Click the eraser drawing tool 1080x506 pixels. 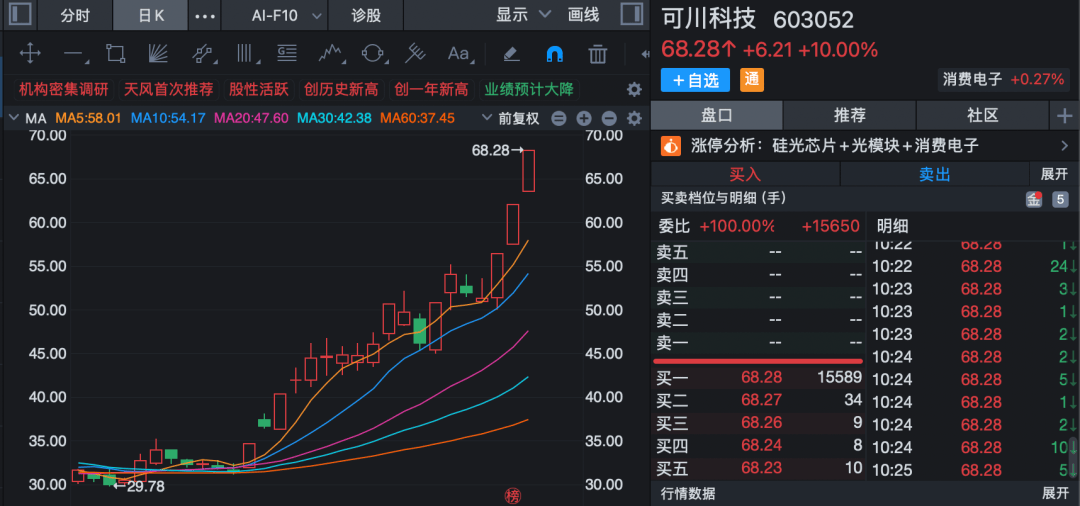pos(511,53)
